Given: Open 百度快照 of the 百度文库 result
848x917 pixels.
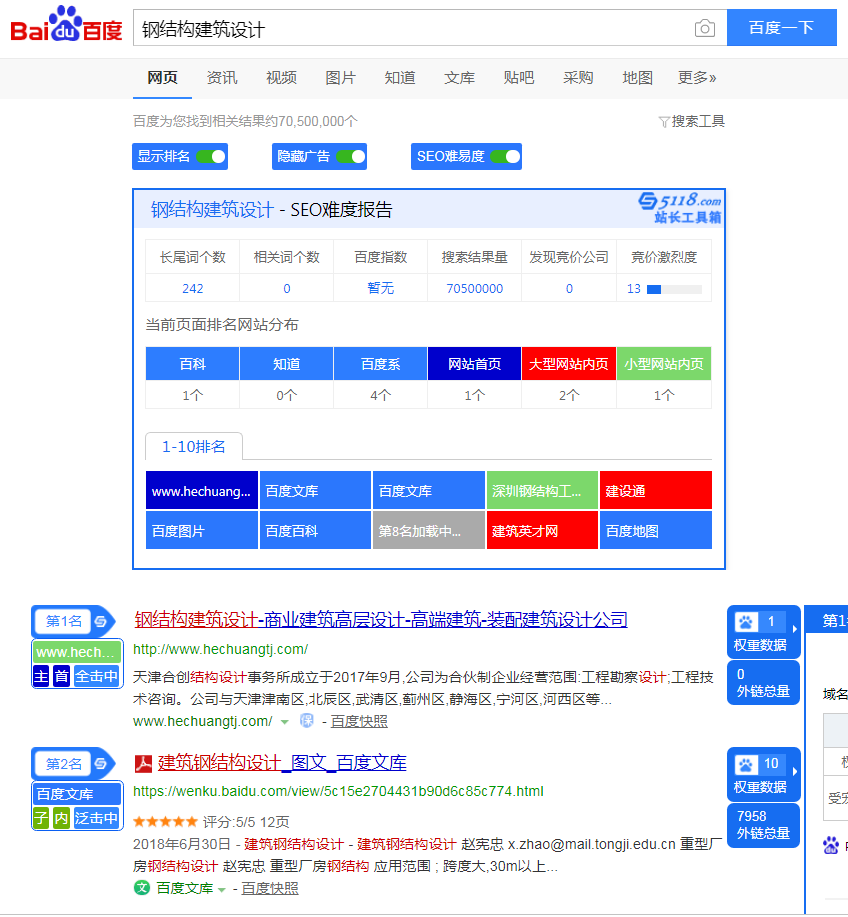Looking at the screenshot, I should [270, 888].
